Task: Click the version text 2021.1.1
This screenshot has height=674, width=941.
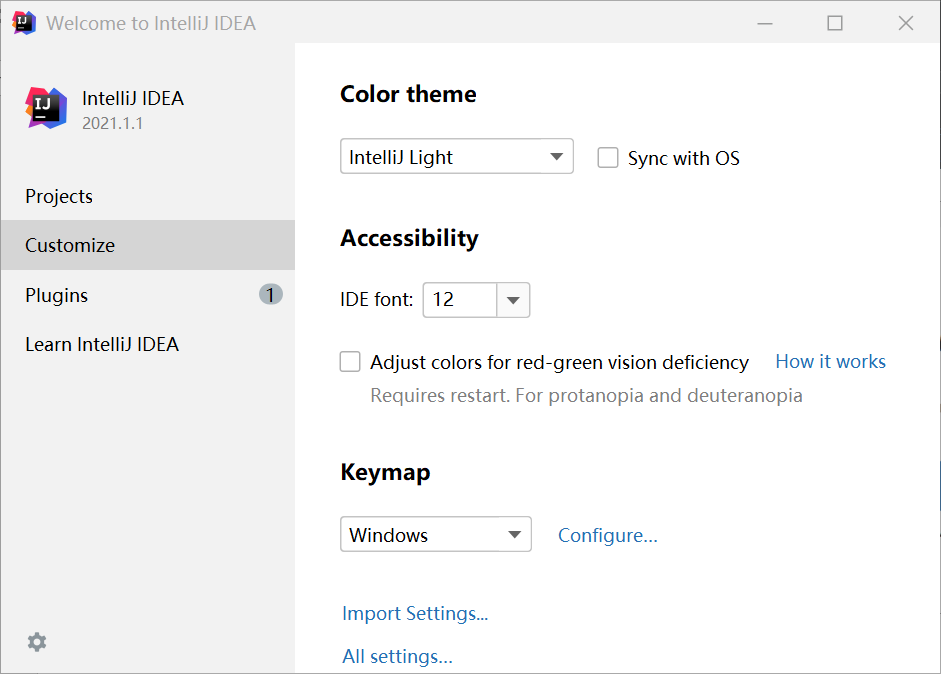Action: point(112,123)
